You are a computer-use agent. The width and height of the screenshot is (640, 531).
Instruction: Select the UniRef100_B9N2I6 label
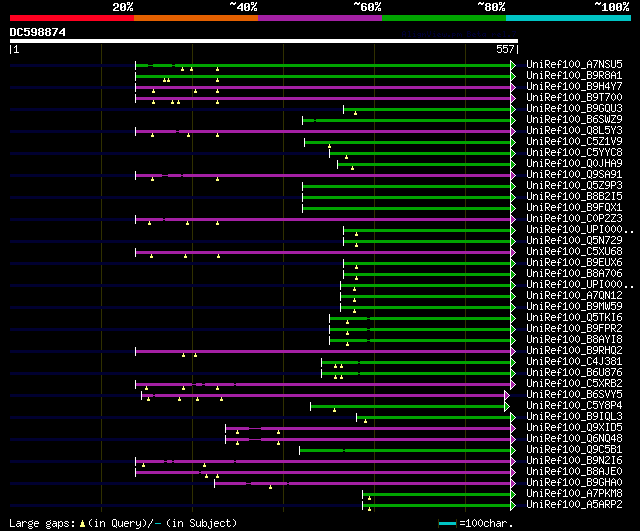click(x=574, y=461)
